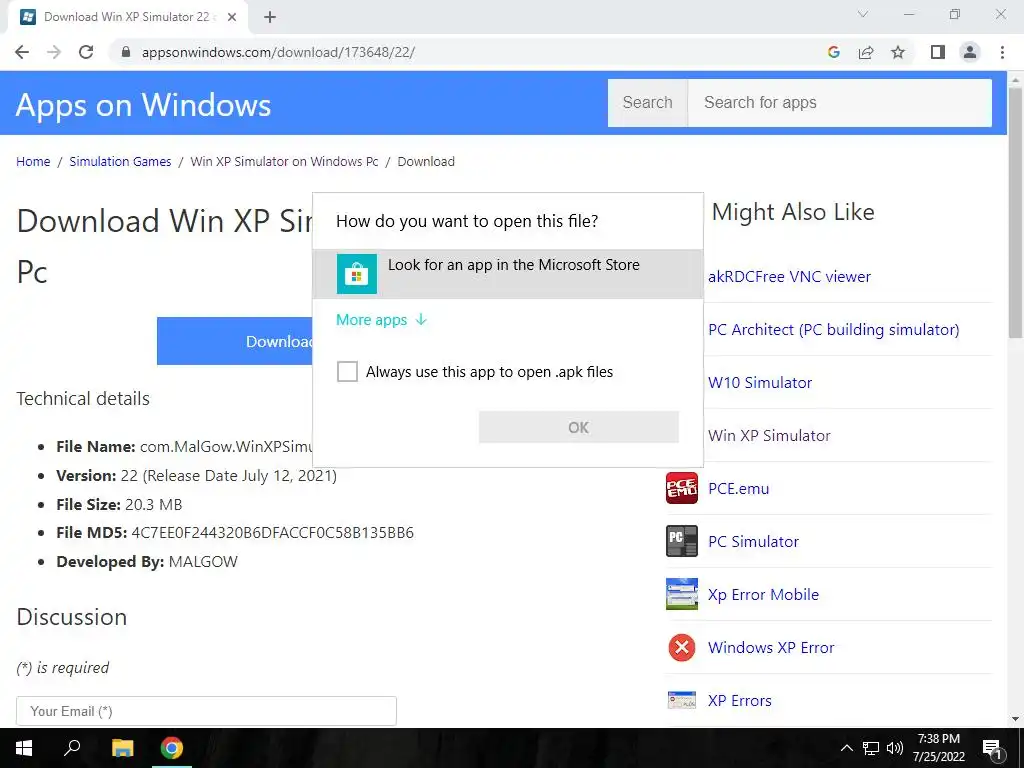The width and height of the screenshot is (1024, 768).
Task: Reload the current page
Action: coord(86,52)
